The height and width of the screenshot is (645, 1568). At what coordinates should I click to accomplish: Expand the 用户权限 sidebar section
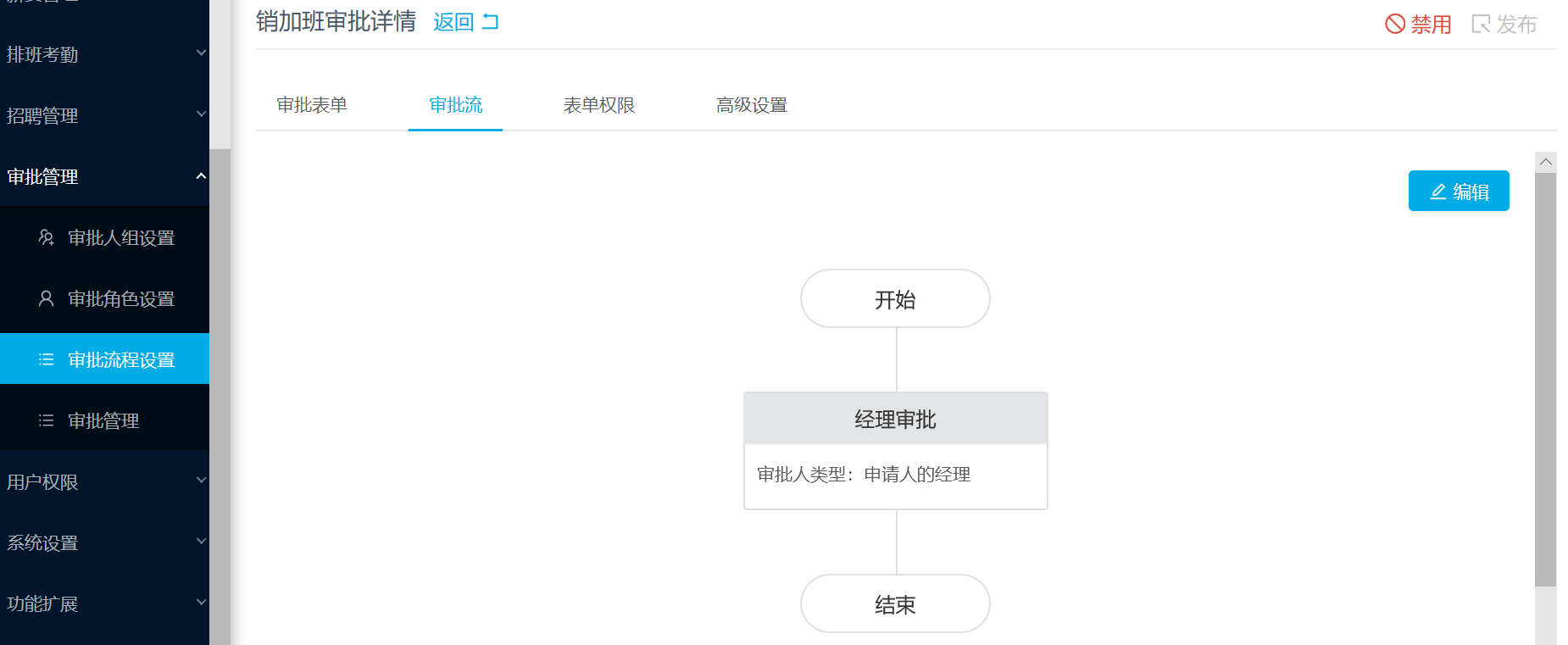pos(104,481)
